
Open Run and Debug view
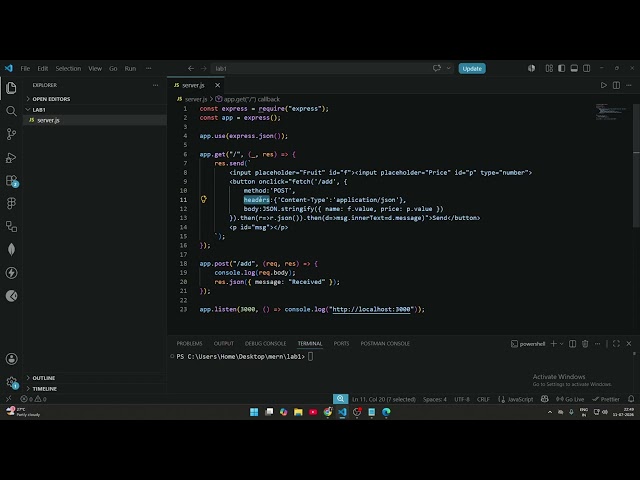point(11,157)
